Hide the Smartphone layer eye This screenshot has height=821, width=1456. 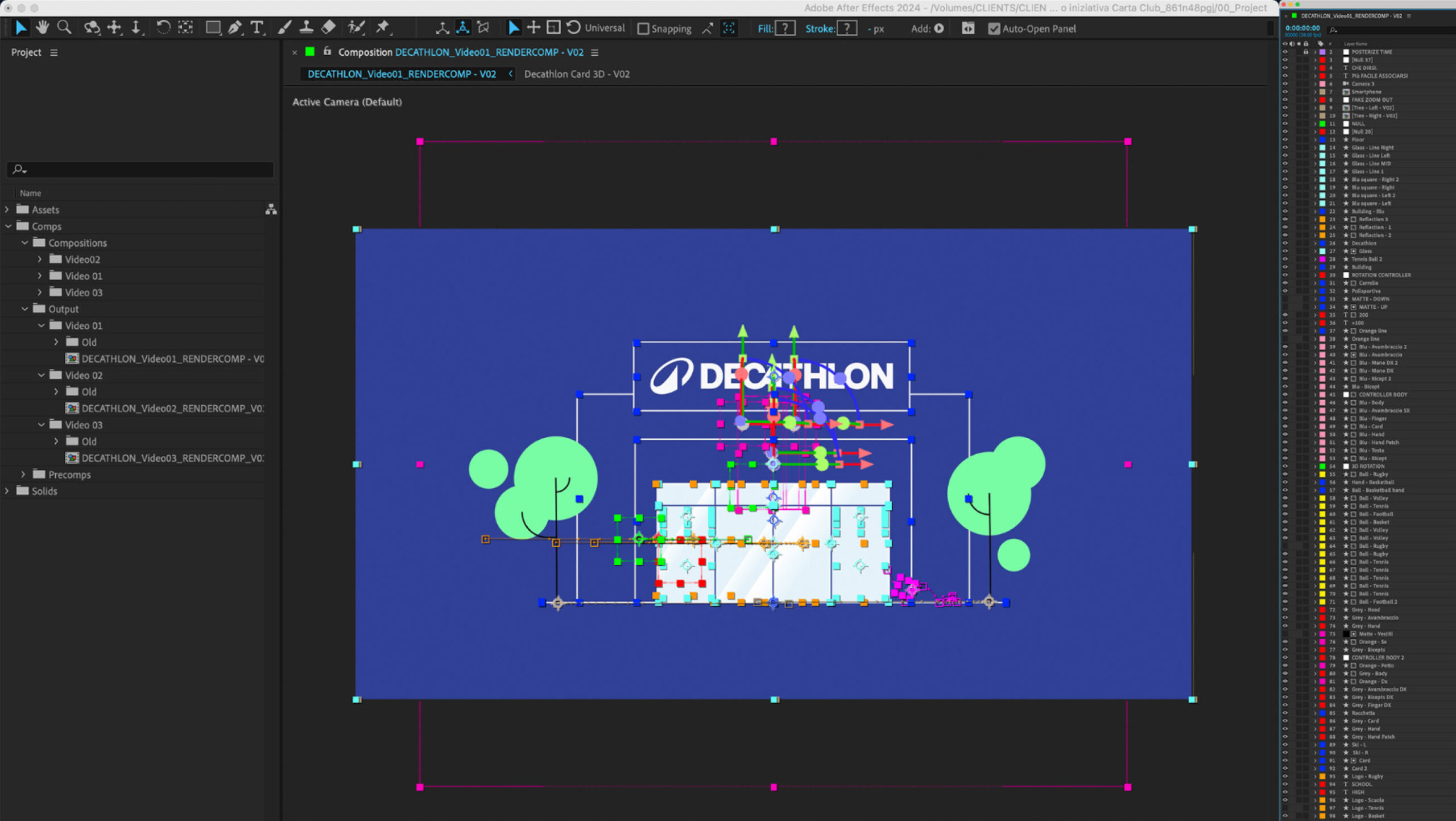click(1285, 92)
